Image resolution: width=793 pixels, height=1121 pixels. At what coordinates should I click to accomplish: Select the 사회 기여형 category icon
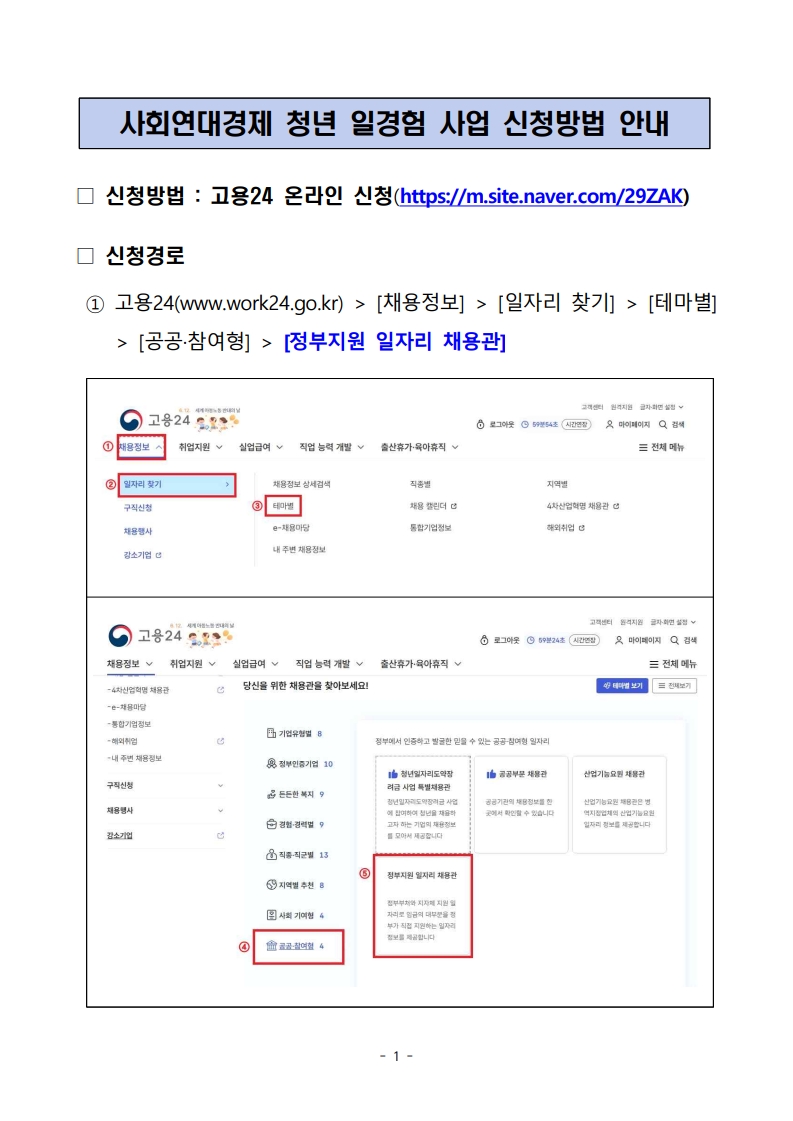click(271, 915)
